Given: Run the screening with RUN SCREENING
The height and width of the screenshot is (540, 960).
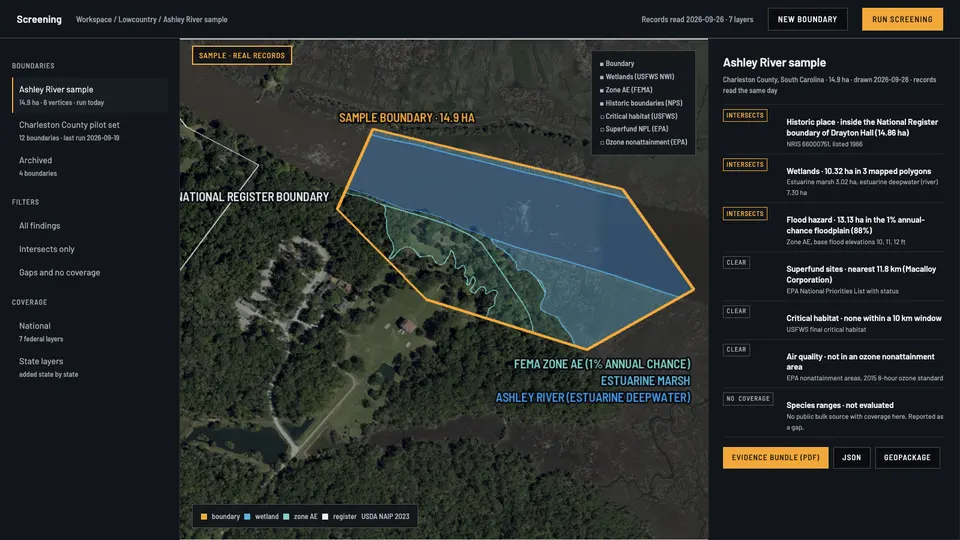Looking at the screenshot, I should pos(902,19).
